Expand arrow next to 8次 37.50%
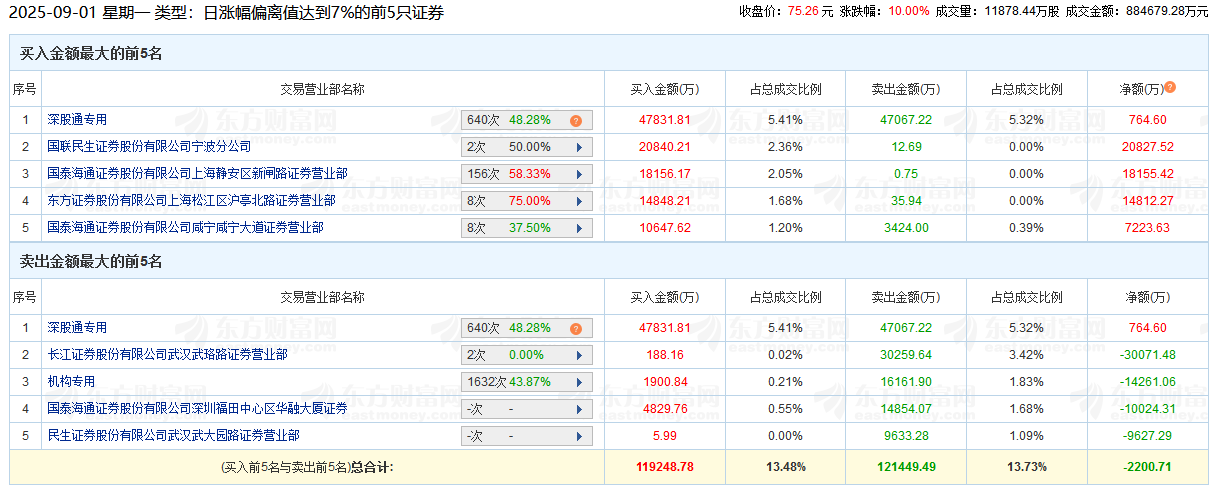This screenshot has width=1216, height=491. 579,228
